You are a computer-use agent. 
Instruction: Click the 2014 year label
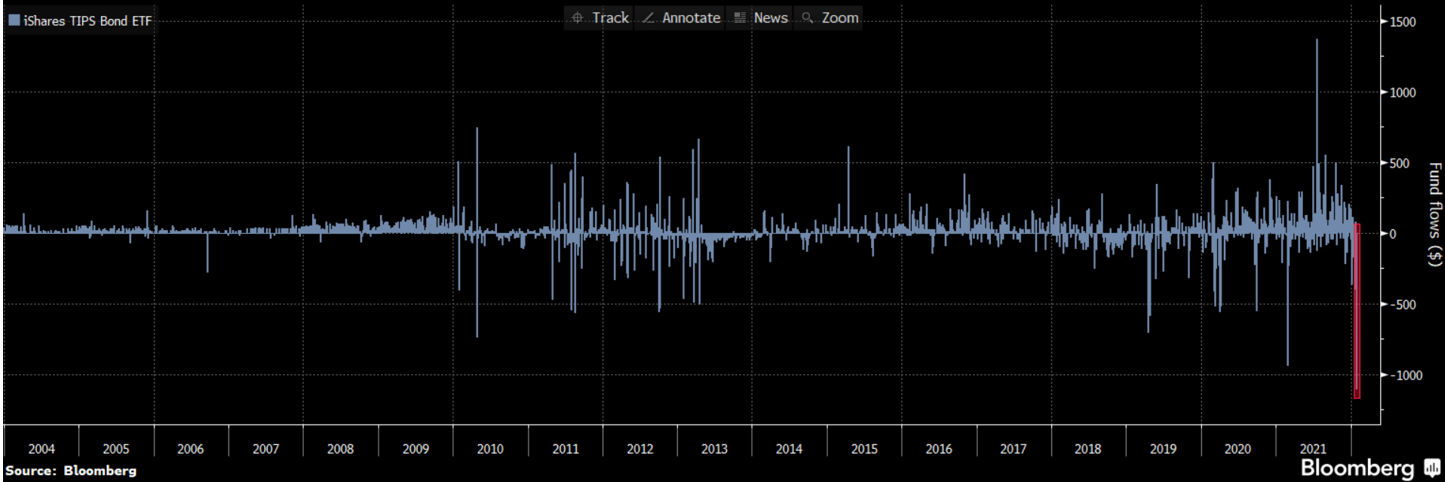[790, 449]
